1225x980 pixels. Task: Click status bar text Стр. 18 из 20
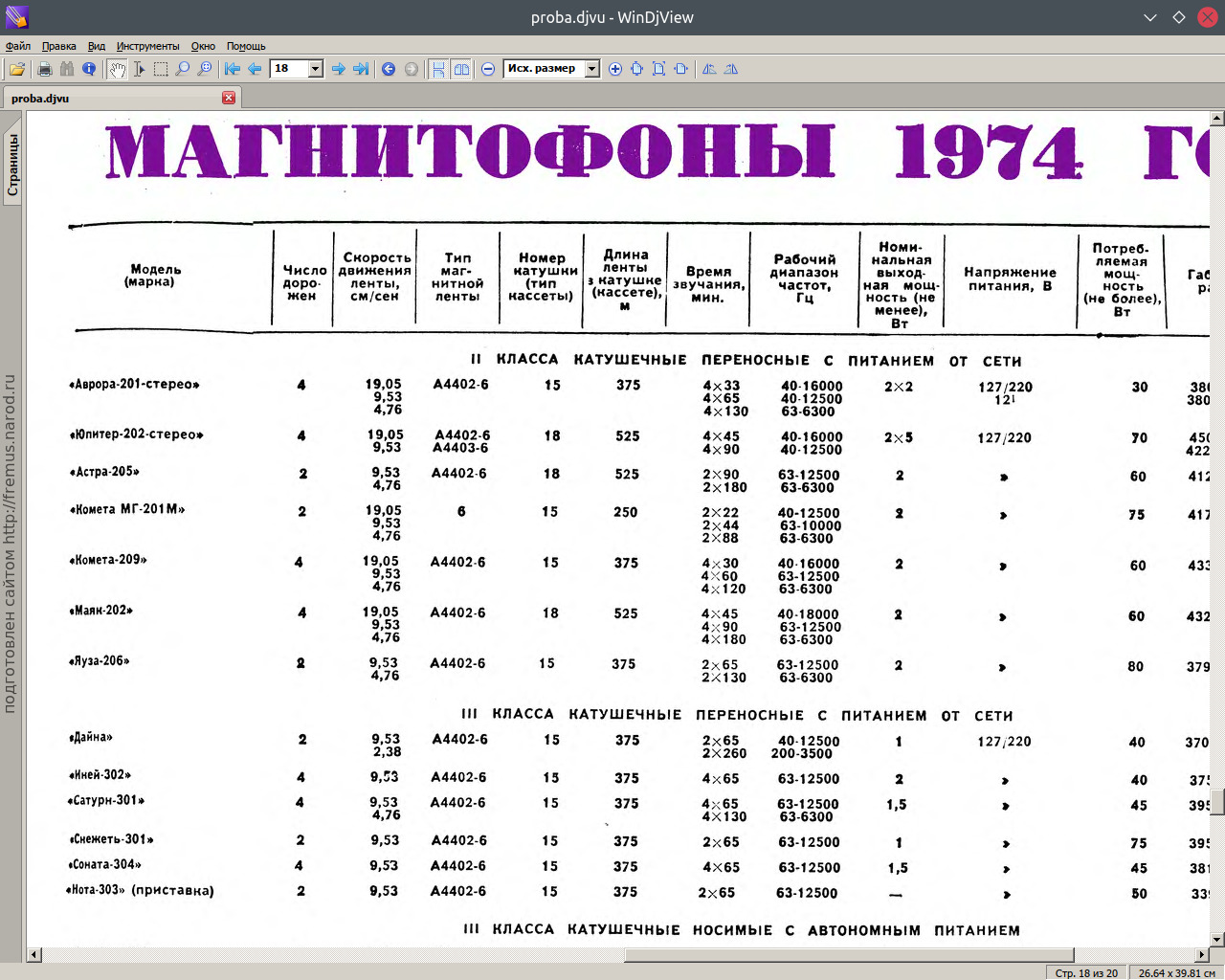pyautogui.click(x=1086, y=973)
